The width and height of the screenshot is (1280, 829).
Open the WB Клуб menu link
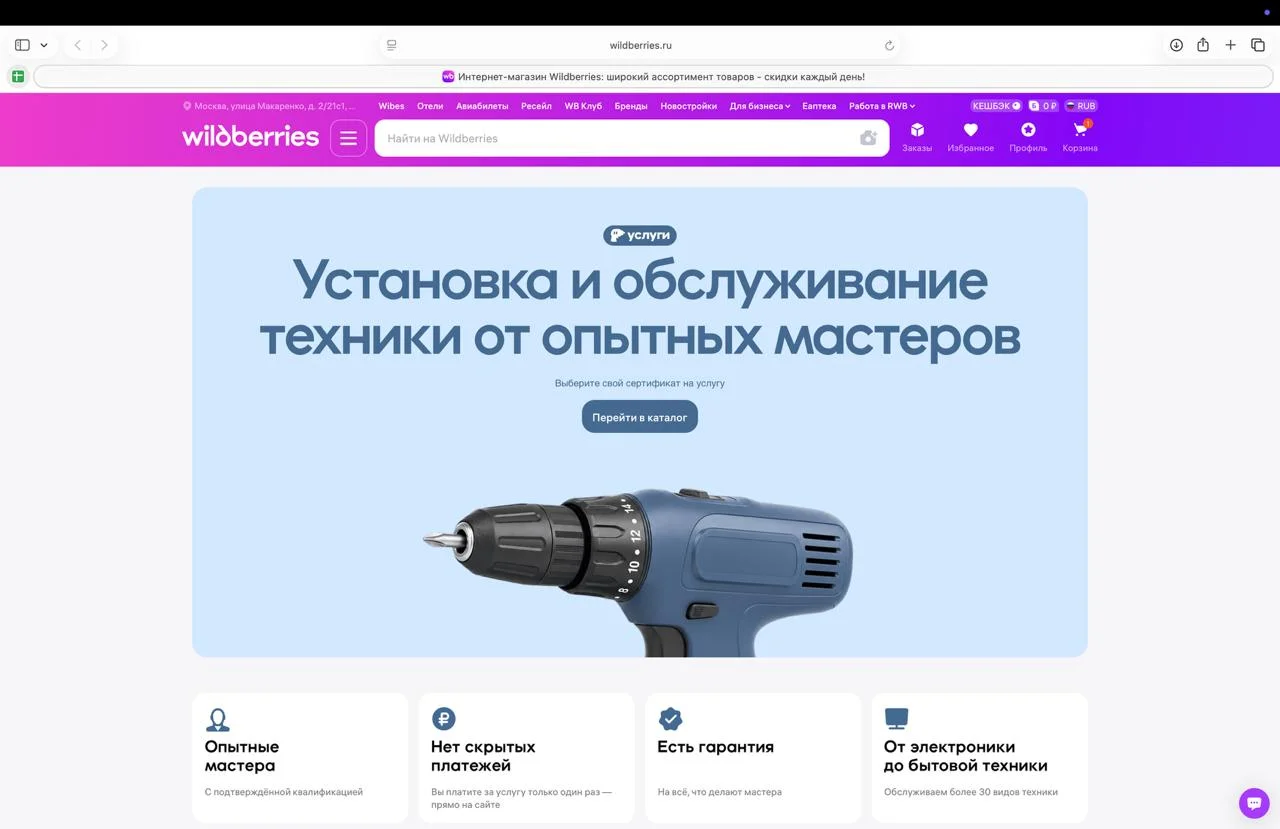point(583,106)
